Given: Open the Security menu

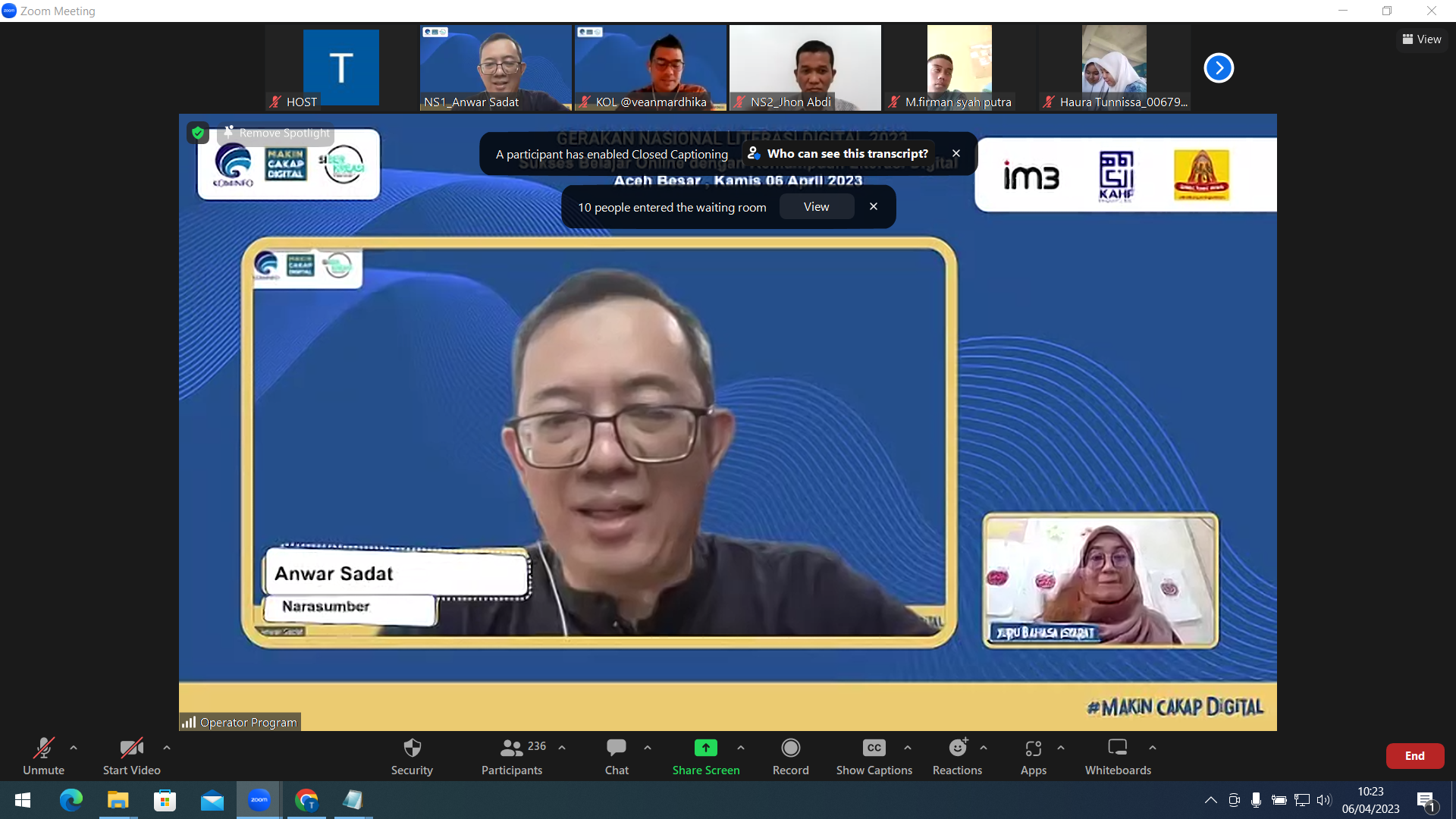Looking at the screenshot, I should pyautogui.click(x=412, y=756).
